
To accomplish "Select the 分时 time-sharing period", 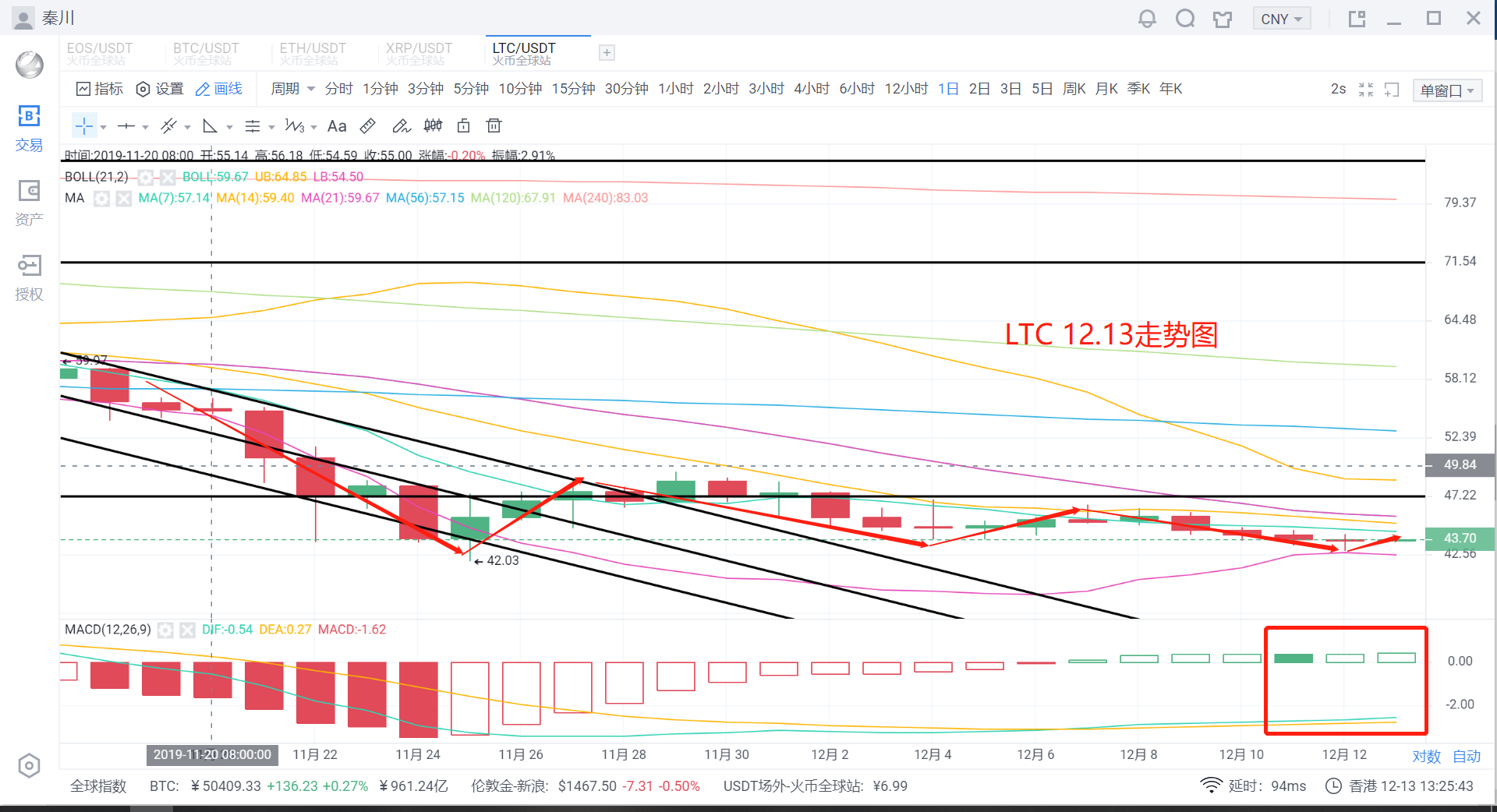I will (x=338, y=89).
